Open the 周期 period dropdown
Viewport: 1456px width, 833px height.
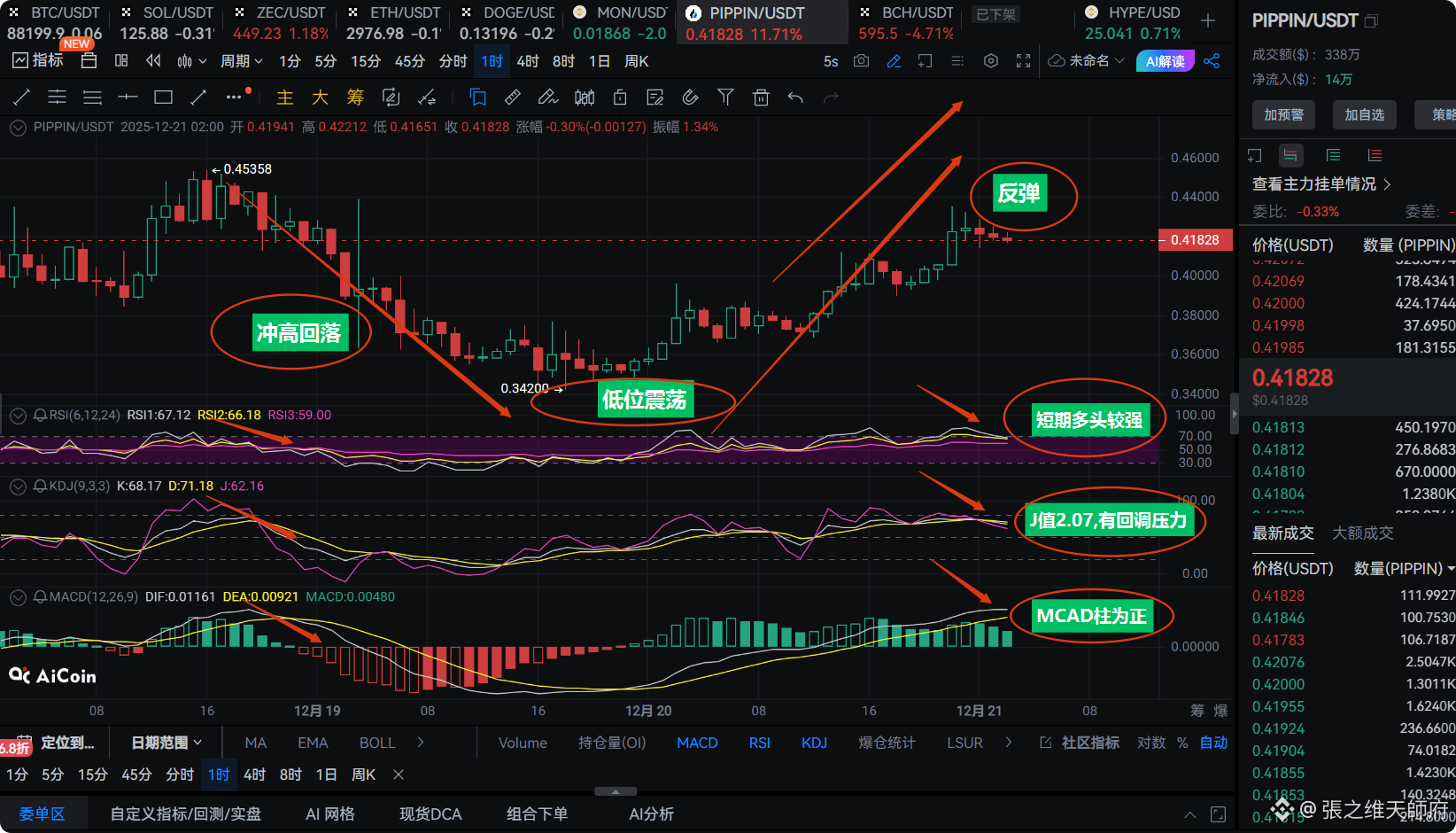pos(242,61)
